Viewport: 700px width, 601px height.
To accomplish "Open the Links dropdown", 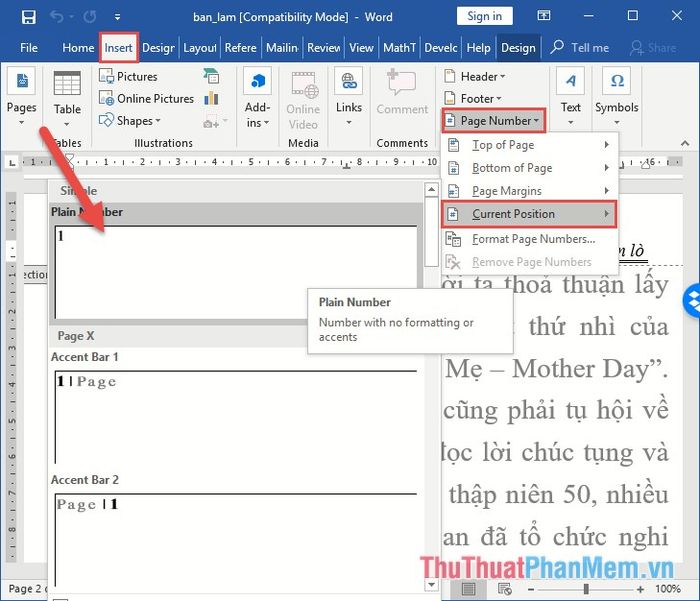I will coord(349,97).
